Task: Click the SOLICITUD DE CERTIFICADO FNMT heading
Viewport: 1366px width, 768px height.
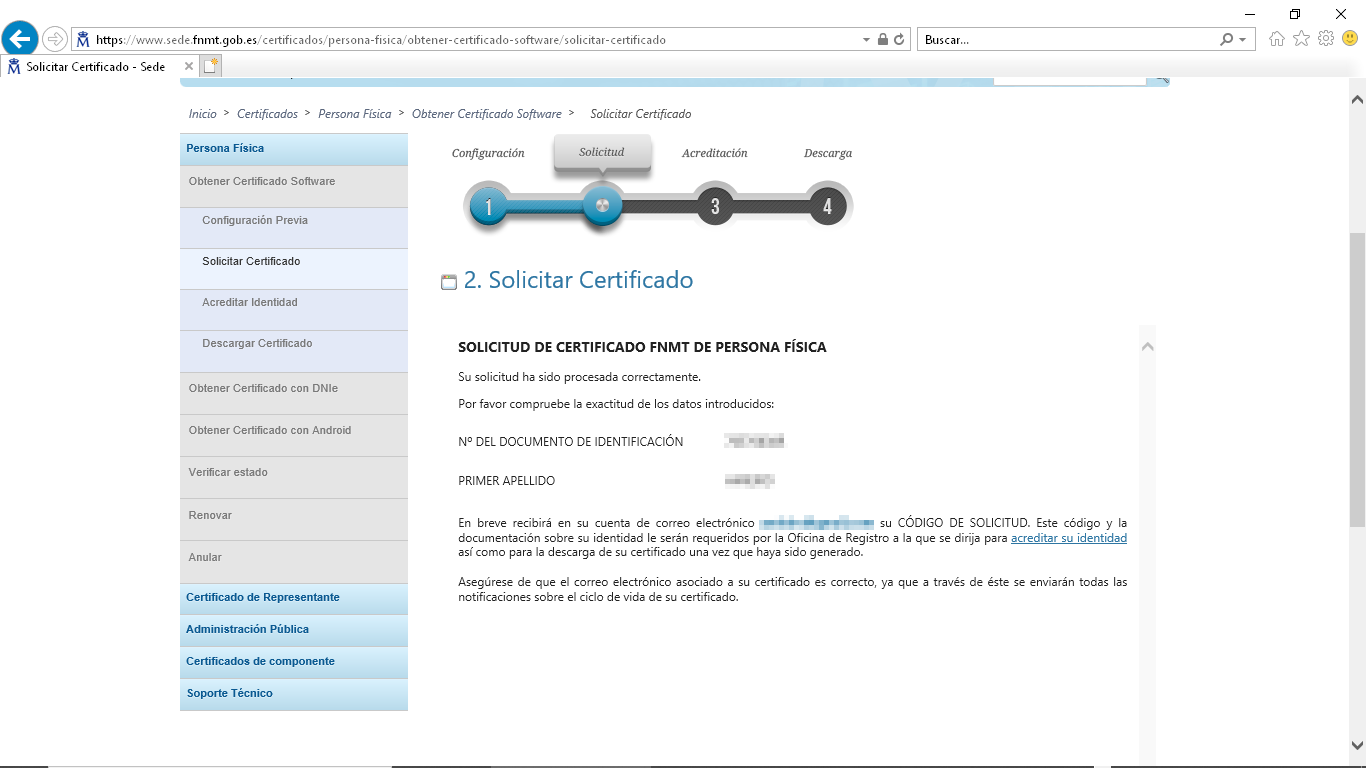Action: coord(642,348)
